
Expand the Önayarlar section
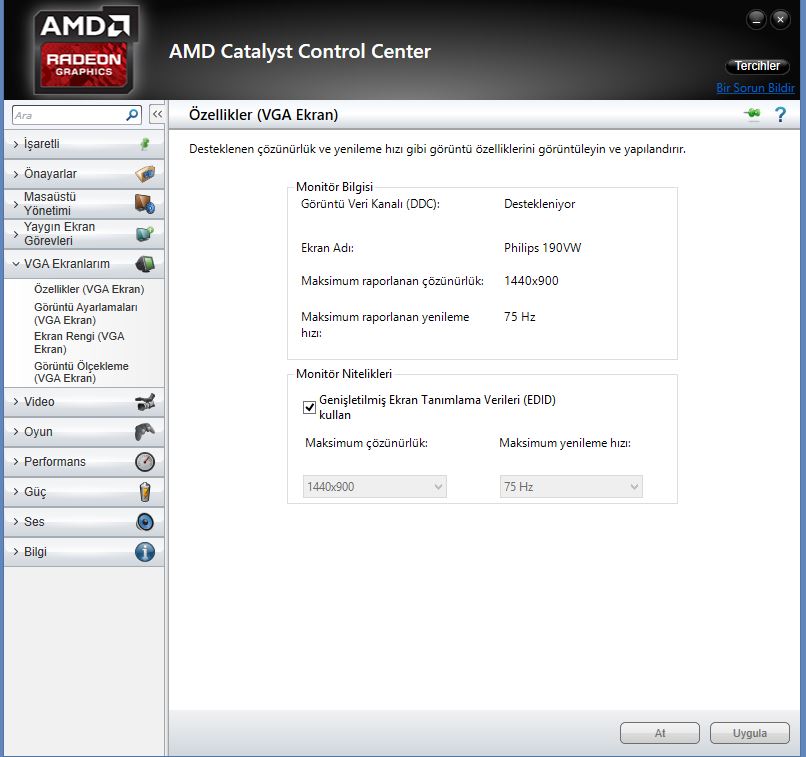point(83,174)
